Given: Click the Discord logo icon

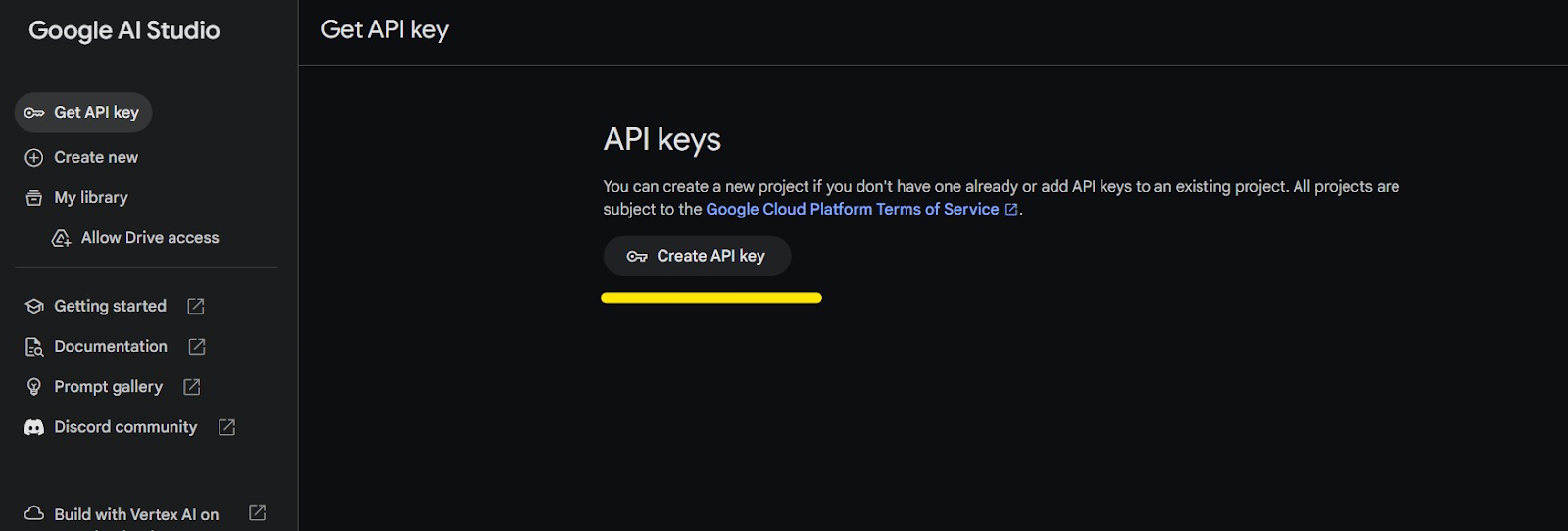Looking at the screenshot, I should [34, 427].
